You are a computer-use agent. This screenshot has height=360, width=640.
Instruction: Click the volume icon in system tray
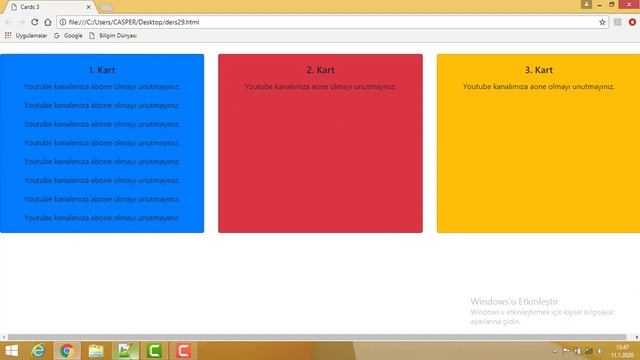(x=600, y=351)
